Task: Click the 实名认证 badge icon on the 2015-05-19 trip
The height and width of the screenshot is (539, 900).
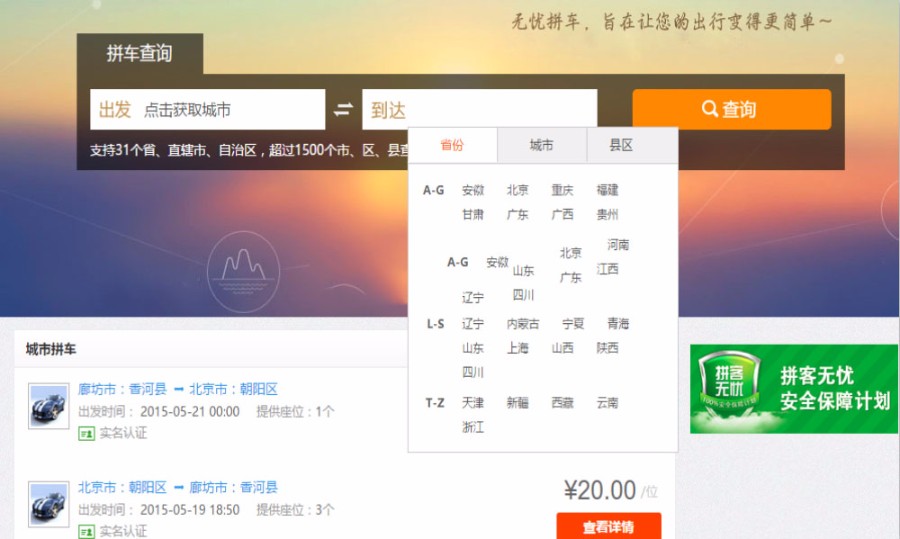Action: click(86, 532)
